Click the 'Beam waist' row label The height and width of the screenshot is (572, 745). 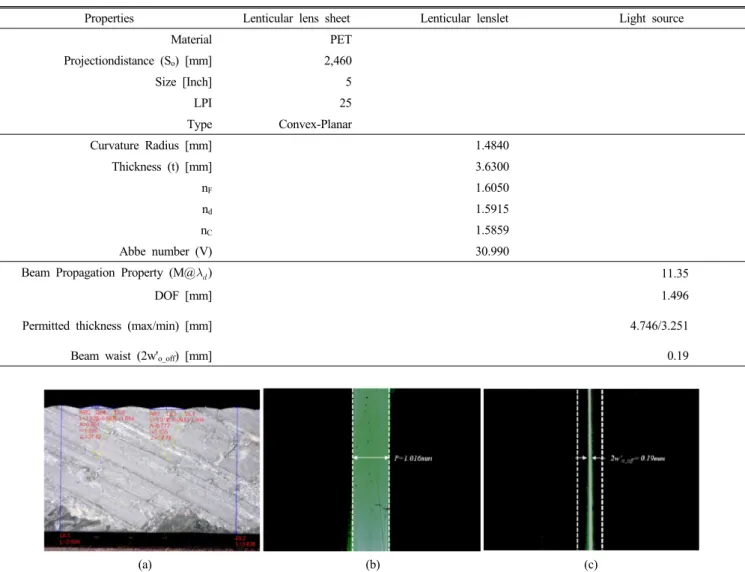pyautogui.click(x=141, y=356)
